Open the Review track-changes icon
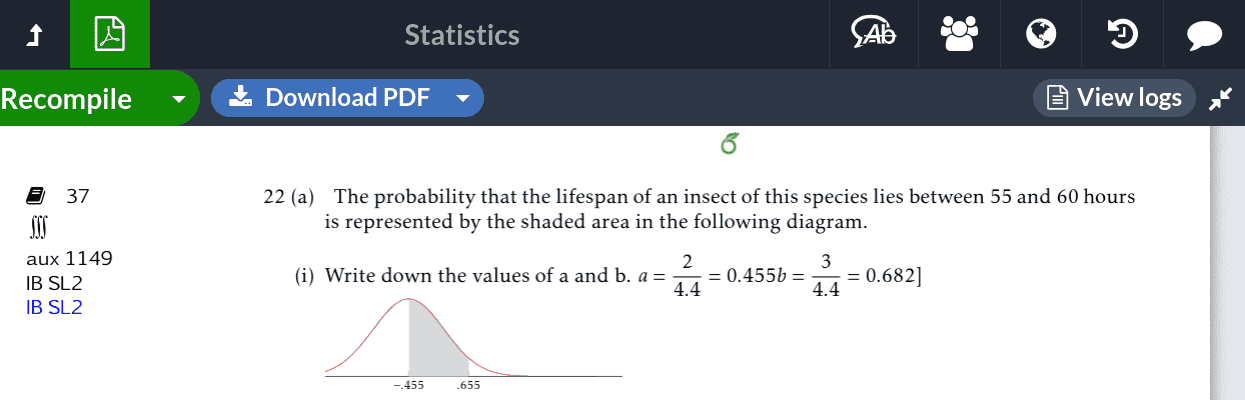Image resolution: width=1245 pixels, height=400 pixels. 872,34
